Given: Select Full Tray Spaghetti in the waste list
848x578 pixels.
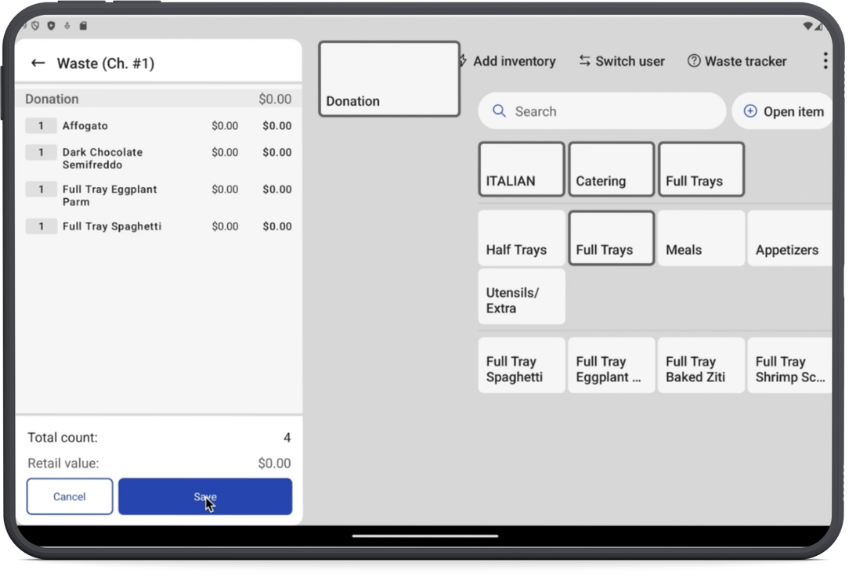Looking at the screenshot, I should (x=158, y=227).
